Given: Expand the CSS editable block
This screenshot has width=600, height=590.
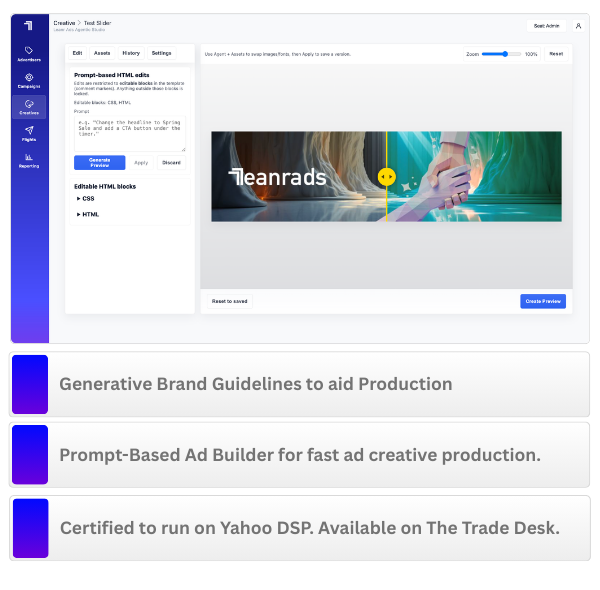Looking at the screenshot, I should [87, 198].
